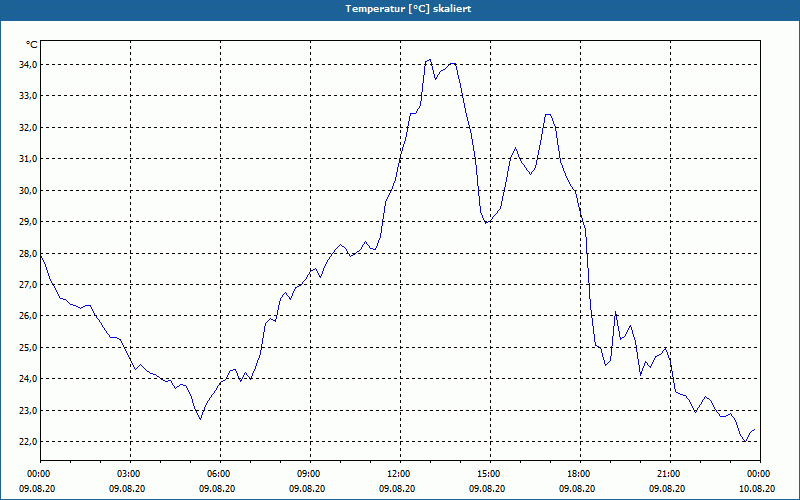
Task: Select the 31,0 value on the temperature axis
Action: 29,159
